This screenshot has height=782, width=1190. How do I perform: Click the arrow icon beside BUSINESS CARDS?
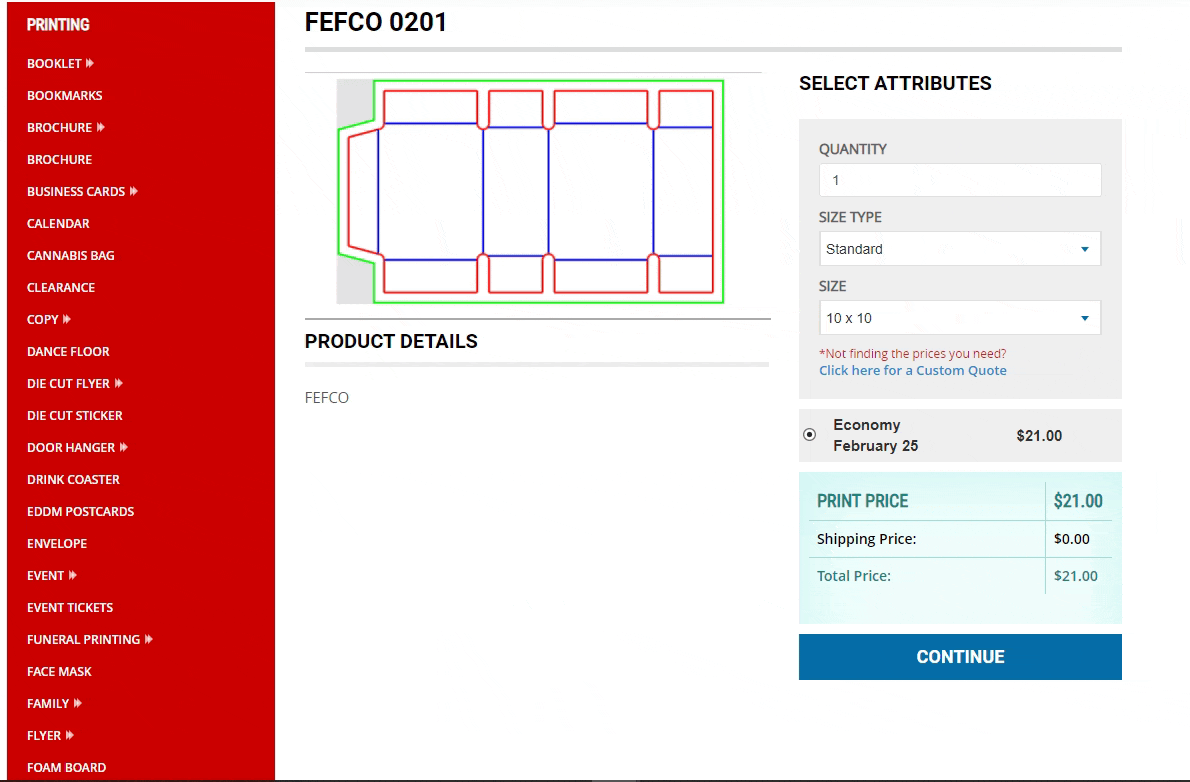[134, 191]
